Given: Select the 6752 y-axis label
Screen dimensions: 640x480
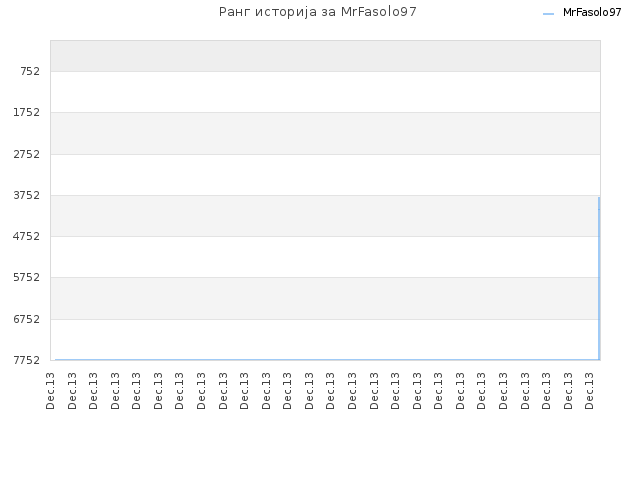Looking at the screenshot, I should (27, 319).
